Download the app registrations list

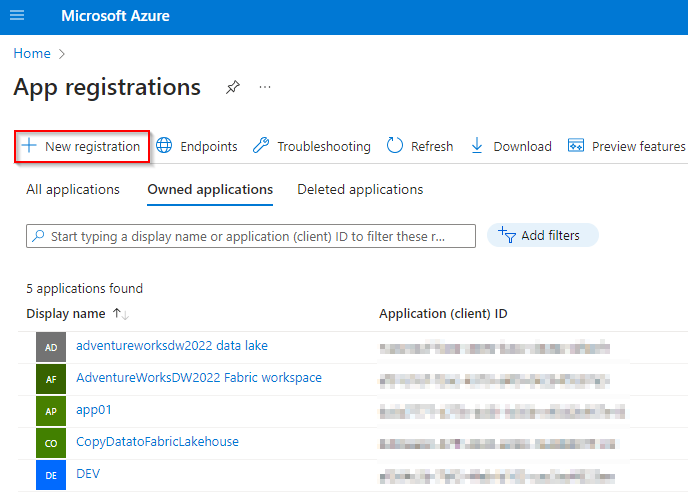coord(511,146)
